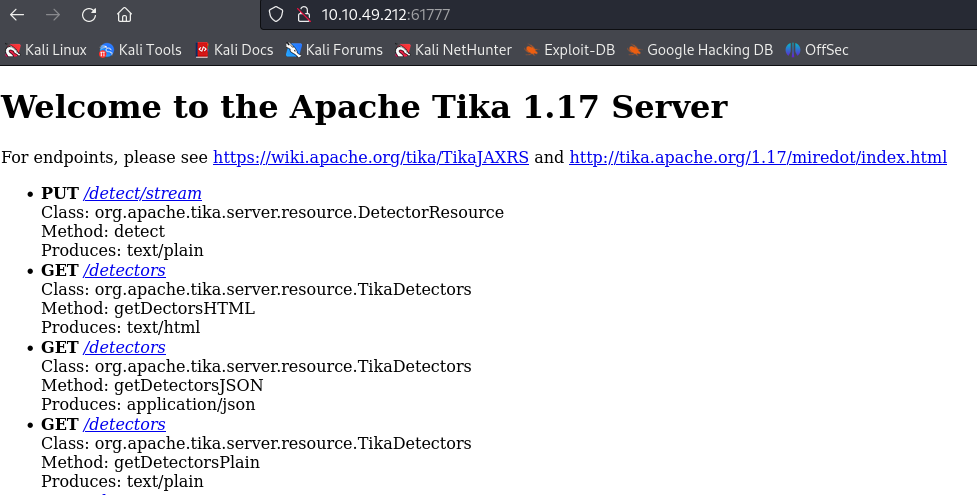
Task: Open the /detectors link for getDectorsHTML
Action: pos(124,270)
